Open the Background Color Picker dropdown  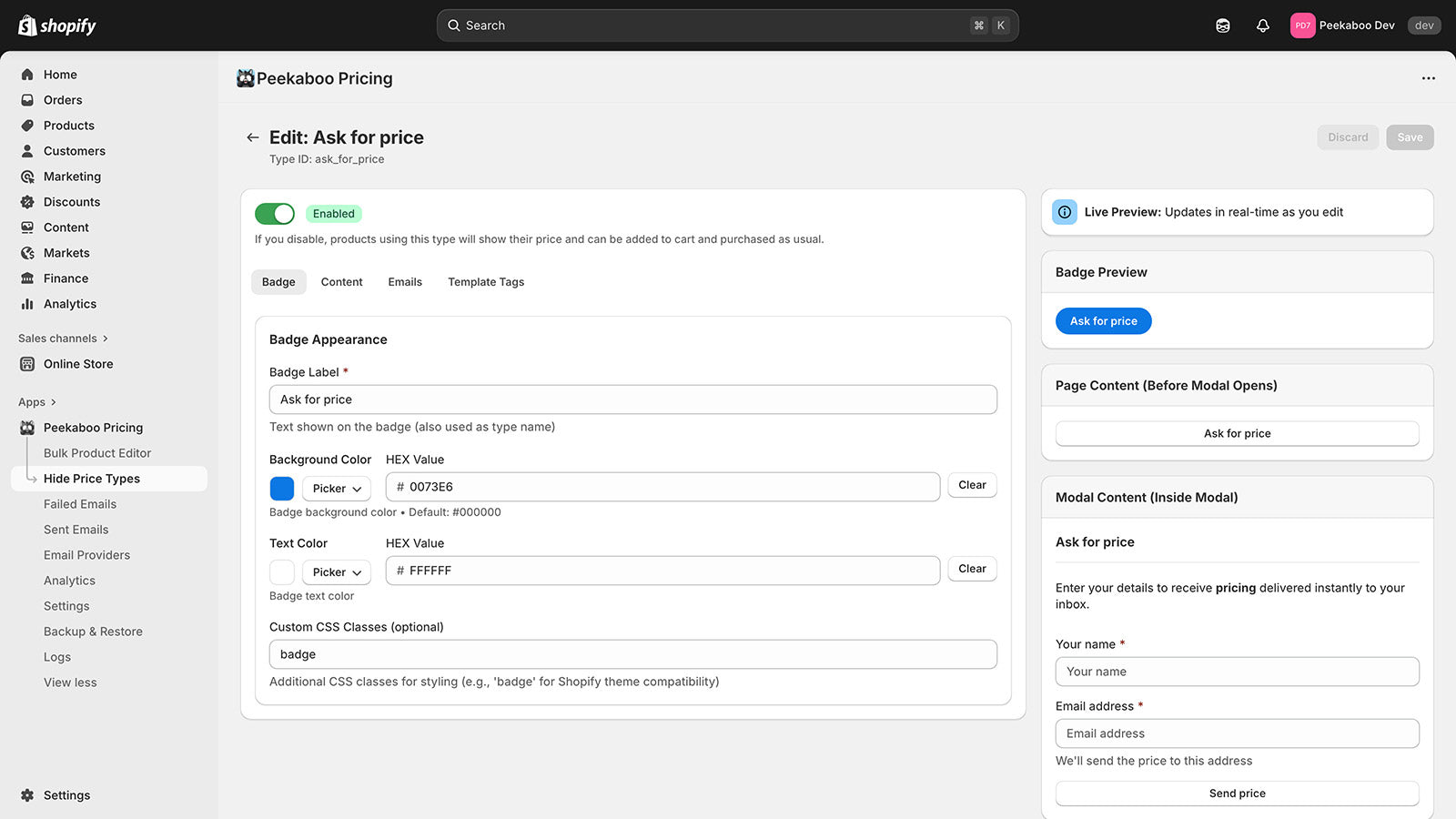coord(336,488)
